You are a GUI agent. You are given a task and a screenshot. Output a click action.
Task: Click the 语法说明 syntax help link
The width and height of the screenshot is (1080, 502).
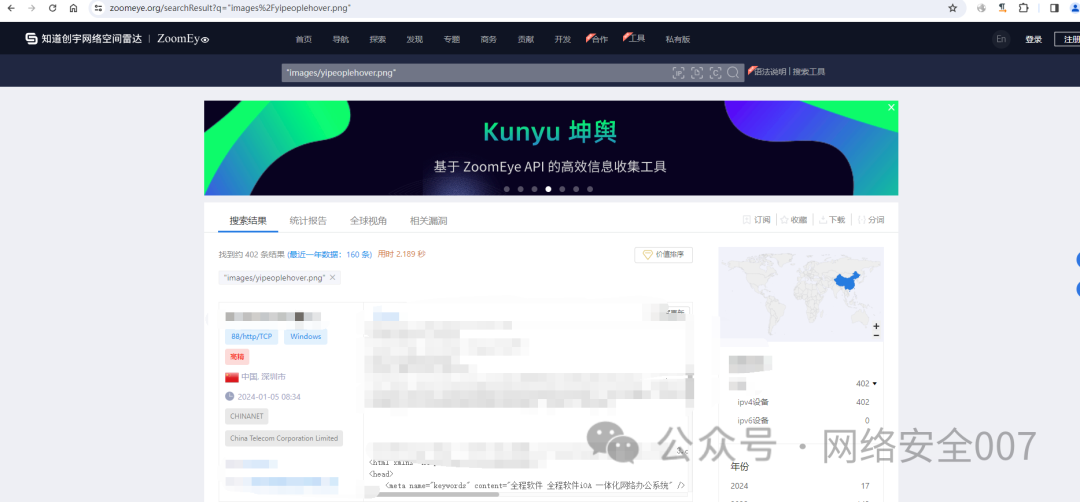(771, 72)
